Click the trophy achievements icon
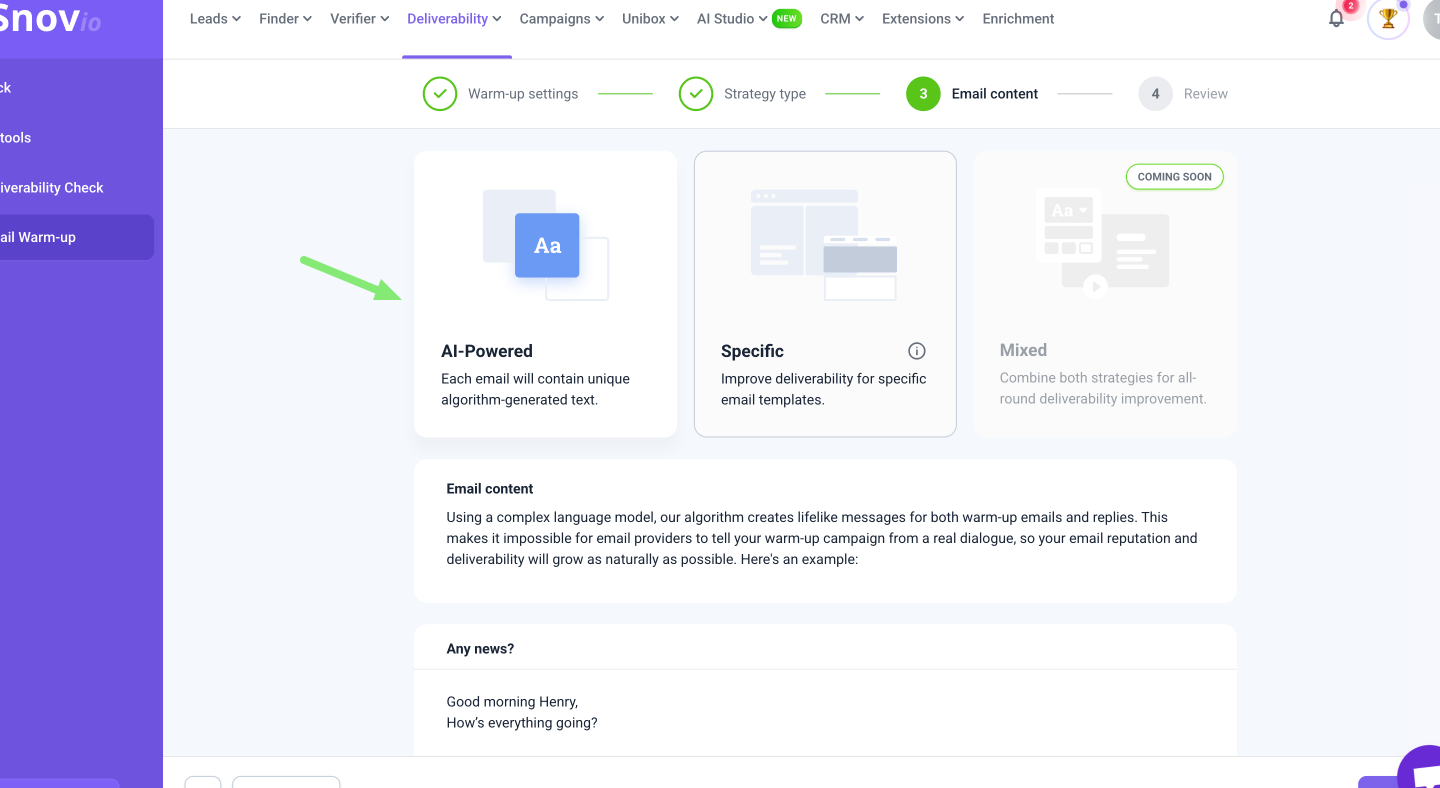This screenshot has width=1440, height=788. [1388, 18]
